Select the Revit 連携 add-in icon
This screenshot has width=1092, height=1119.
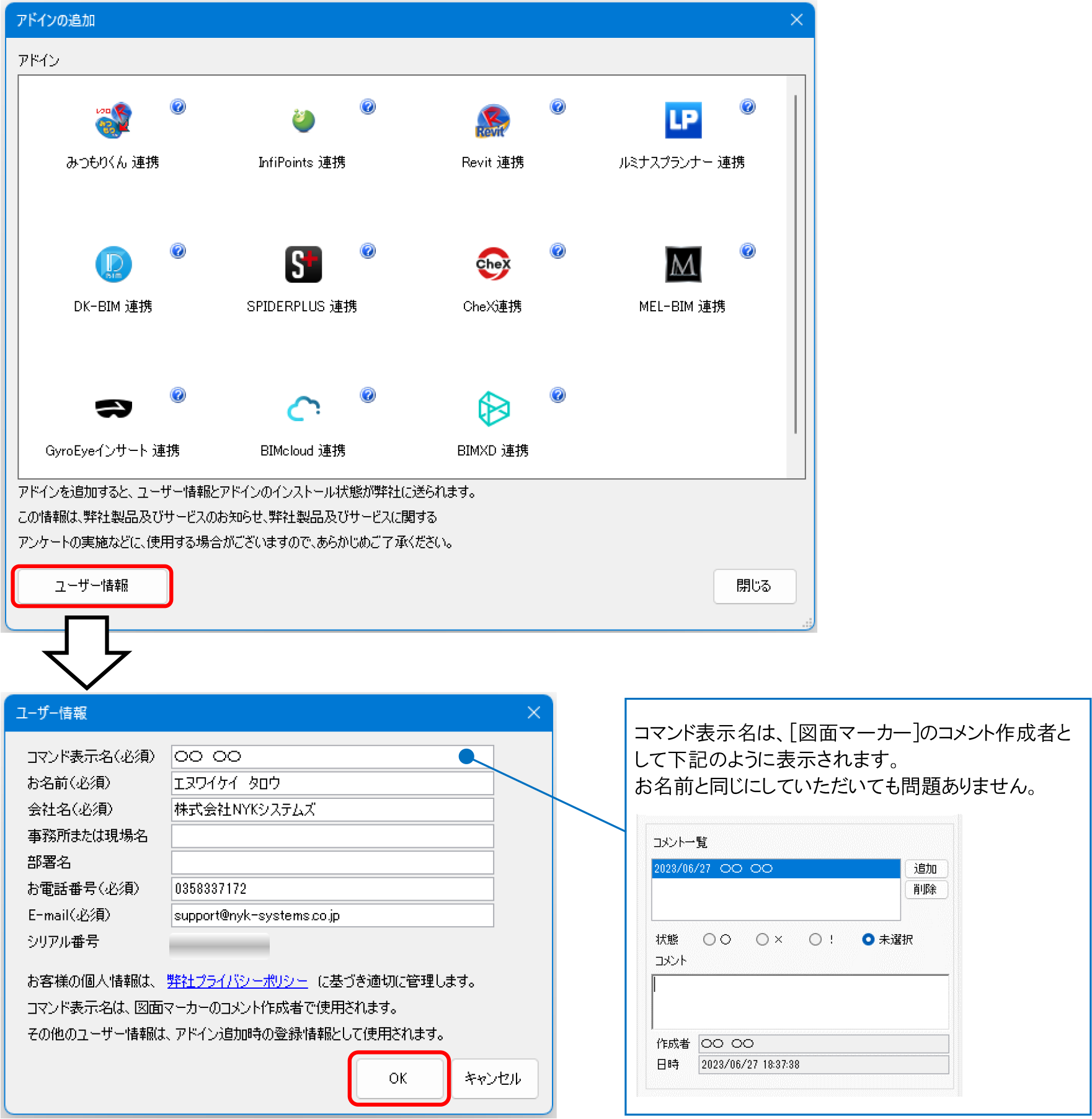[x=493, y=120]
